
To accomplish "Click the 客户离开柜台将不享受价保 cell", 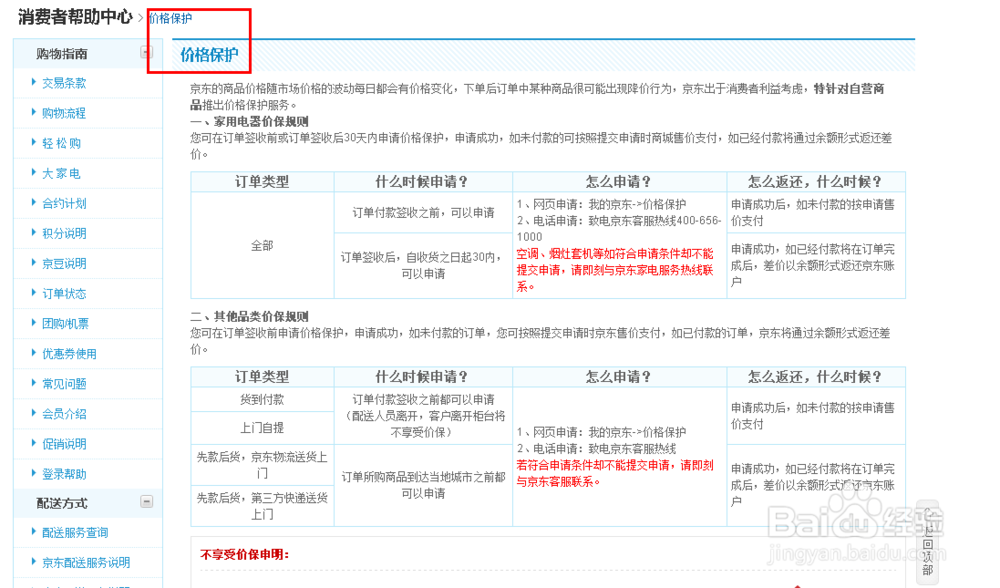I will point(423,416).
